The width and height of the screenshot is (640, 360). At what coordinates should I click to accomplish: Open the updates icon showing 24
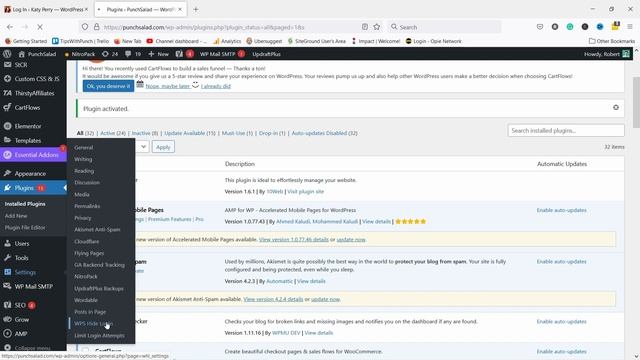tap(110, 54)
